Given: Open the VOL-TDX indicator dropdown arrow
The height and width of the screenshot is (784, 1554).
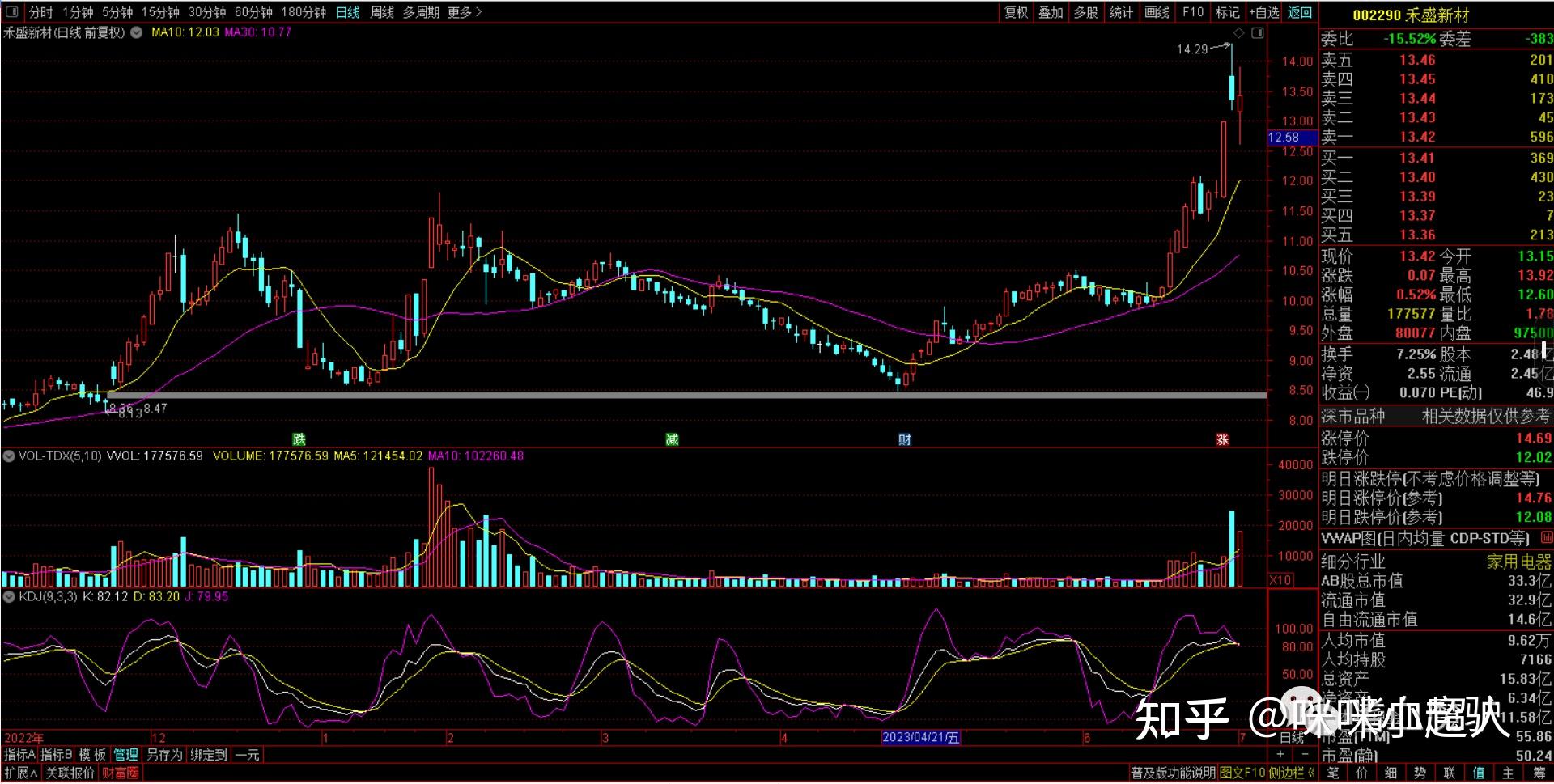Looking at the screenshot, I should (x=9, y=456).
